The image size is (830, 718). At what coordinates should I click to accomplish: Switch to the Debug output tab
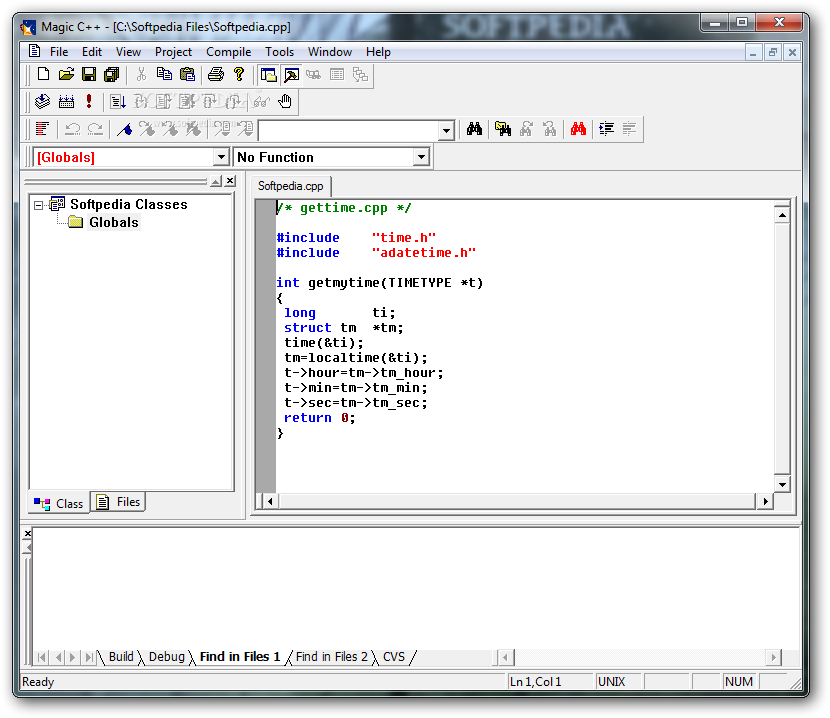[x=166, y=657]
